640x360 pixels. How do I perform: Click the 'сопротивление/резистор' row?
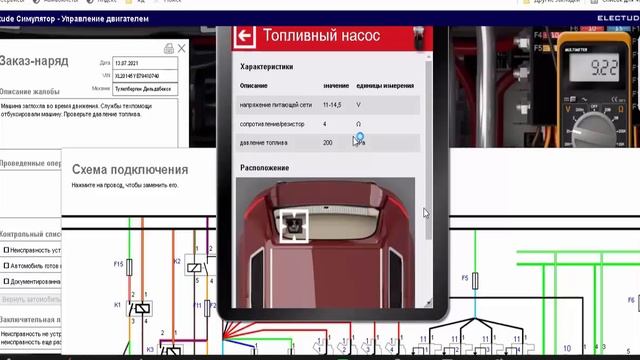click(328, 124)
